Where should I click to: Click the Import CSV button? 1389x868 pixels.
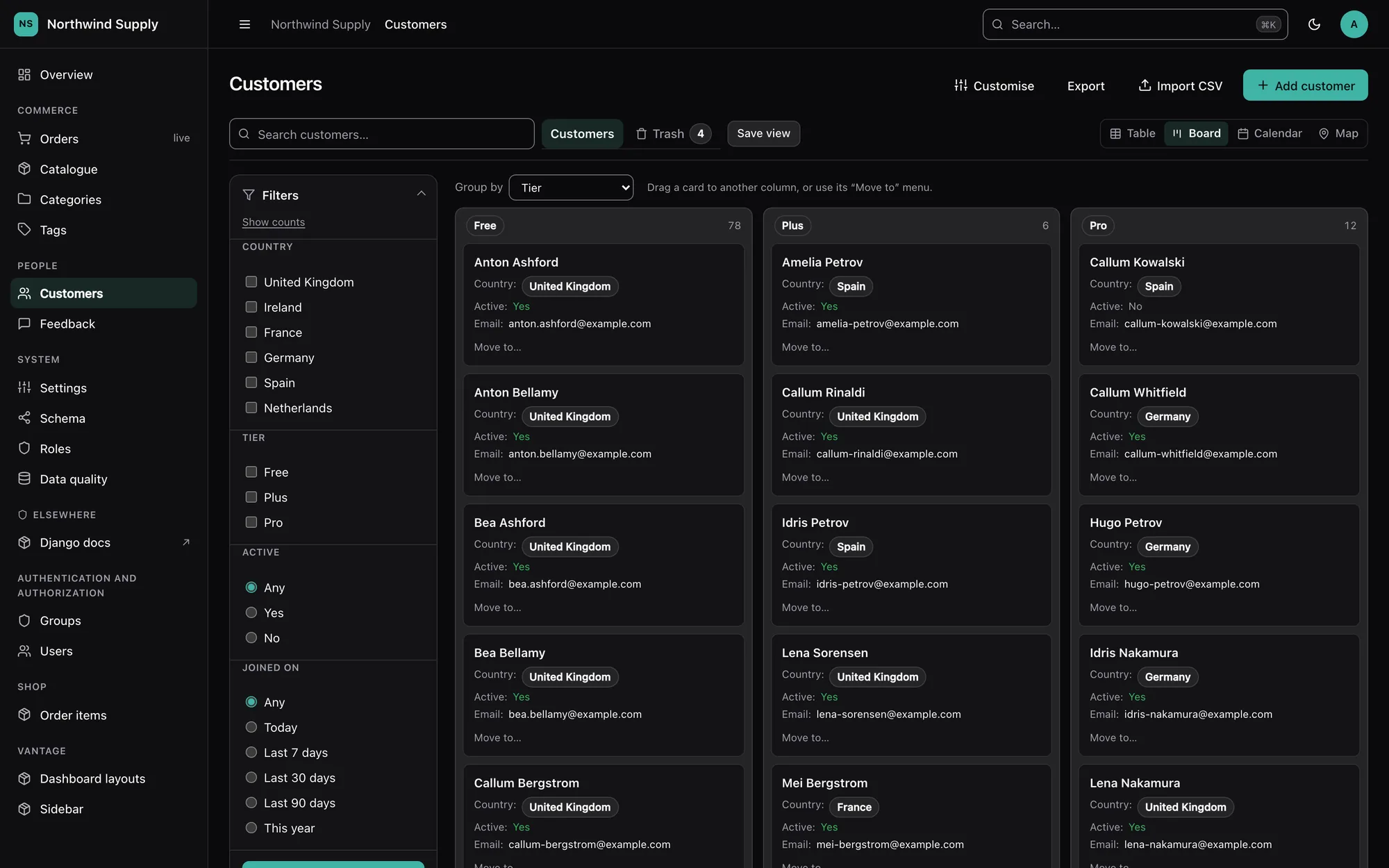pyautogui.click(x=1180, y=85)
